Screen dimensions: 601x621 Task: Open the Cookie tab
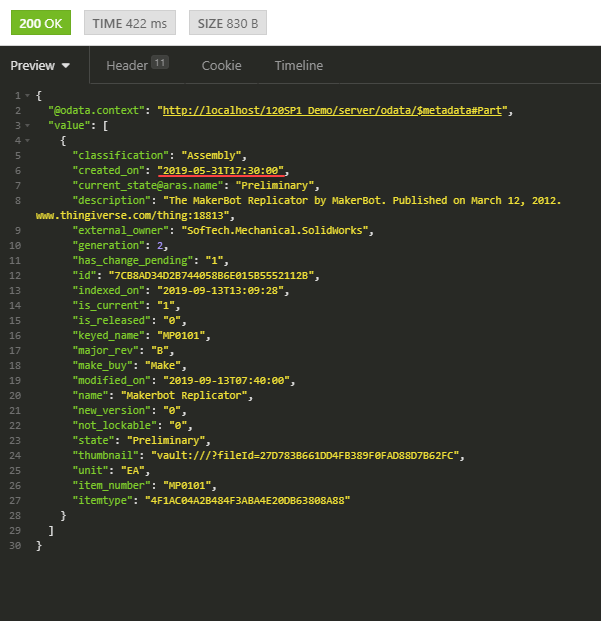(x=221, y=66)
